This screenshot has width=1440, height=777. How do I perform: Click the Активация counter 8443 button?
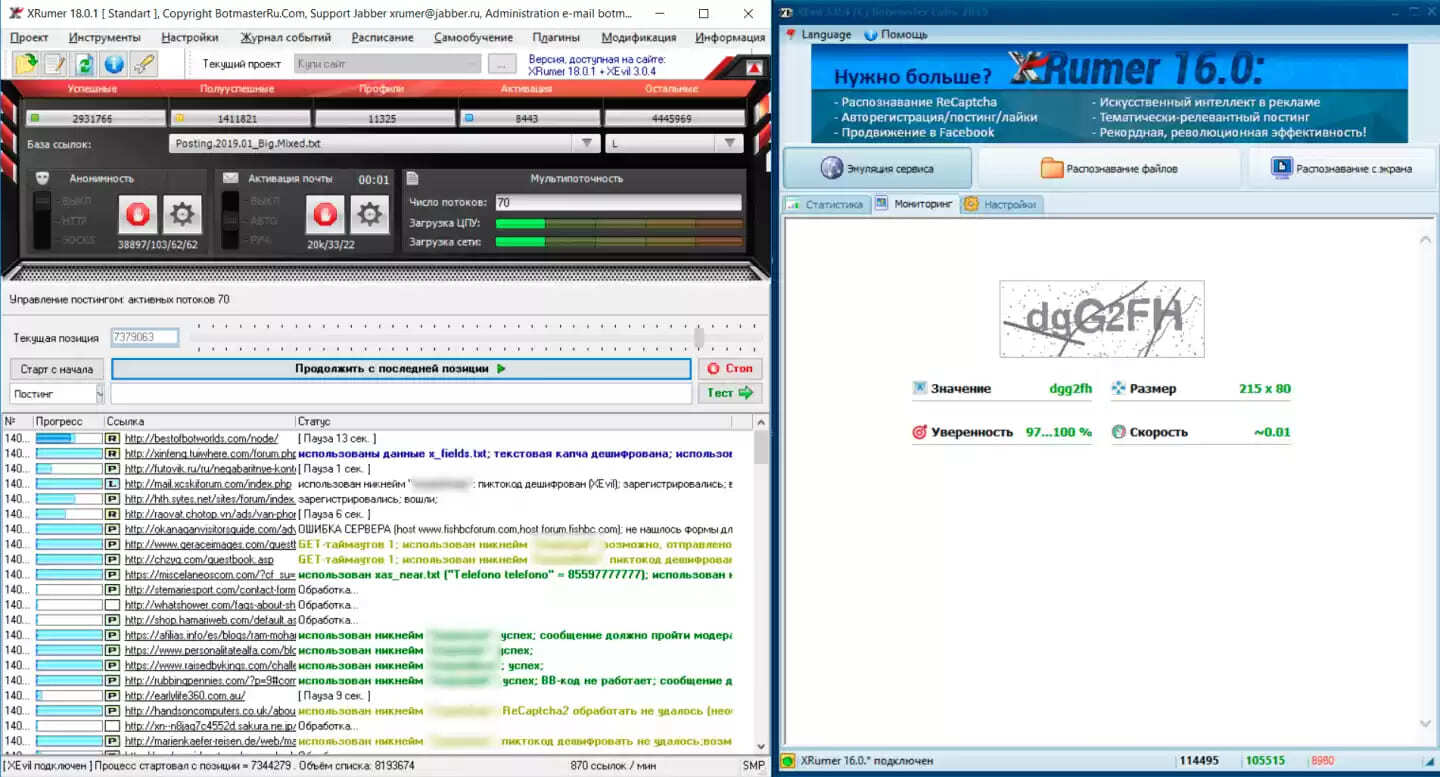[x=529, y=118]
